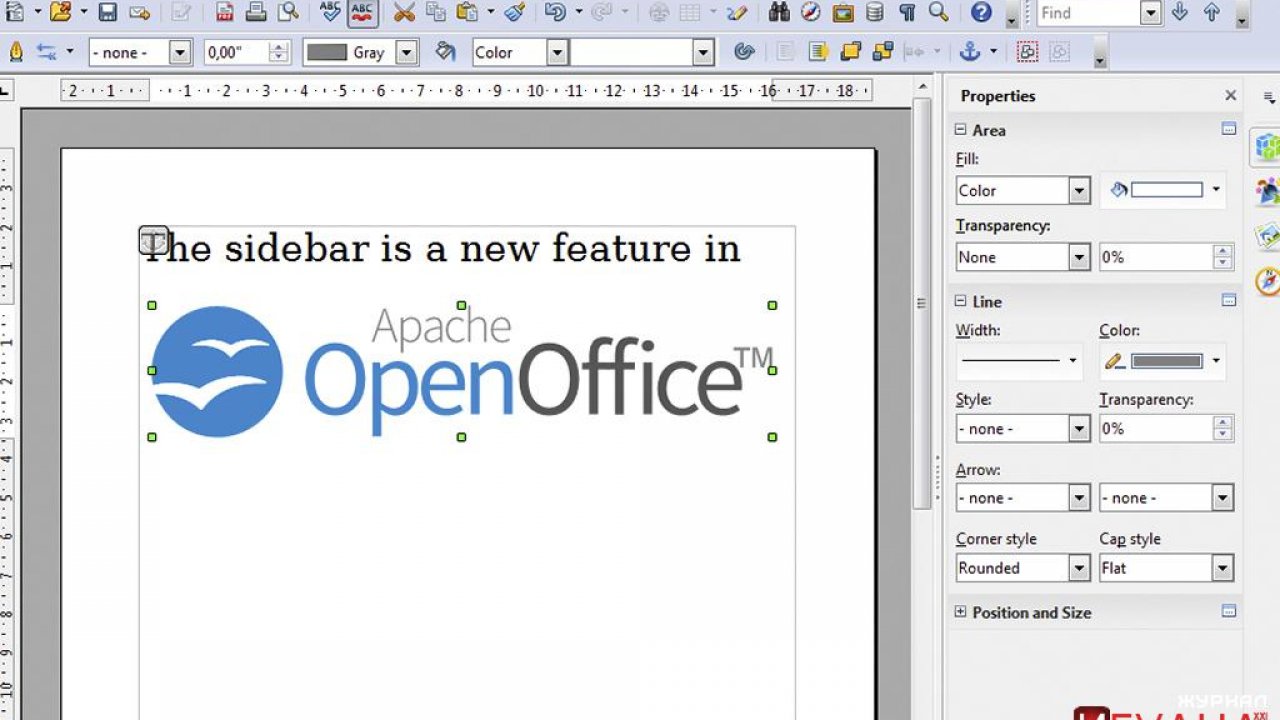Screen dimensions: 1280x720
Task: Find Next down arrow
Action: (x=1180, y=12)
